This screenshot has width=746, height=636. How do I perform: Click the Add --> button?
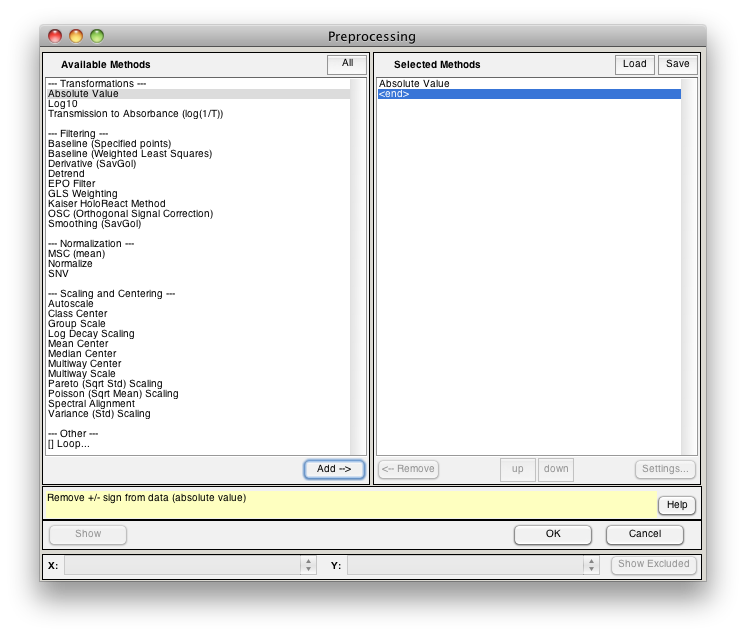click(x=334, y=469)
